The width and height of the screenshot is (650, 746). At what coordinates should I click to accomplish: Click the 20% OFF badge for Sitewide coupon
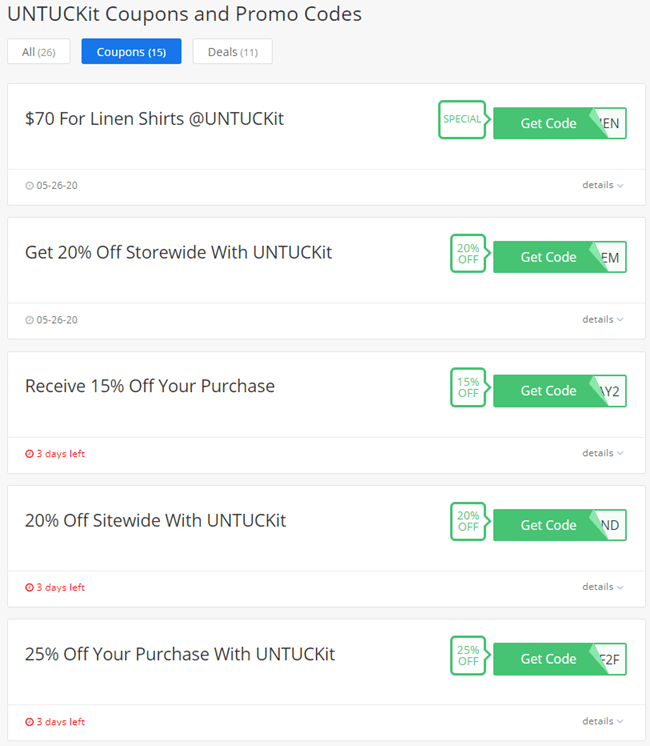(470, 521)
